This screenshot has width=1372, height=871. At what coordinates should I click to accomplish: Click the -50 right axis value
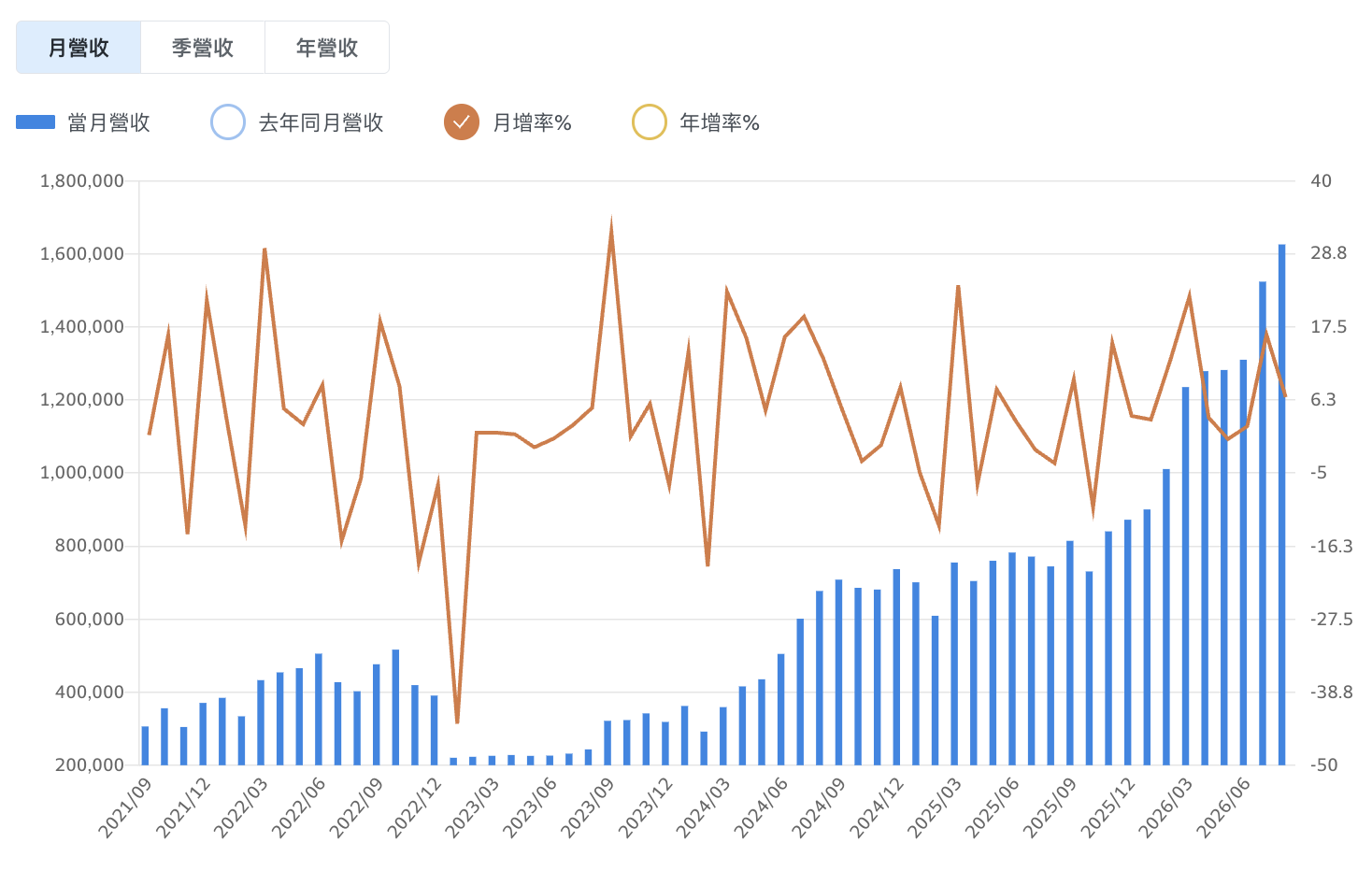(1325, 765)
